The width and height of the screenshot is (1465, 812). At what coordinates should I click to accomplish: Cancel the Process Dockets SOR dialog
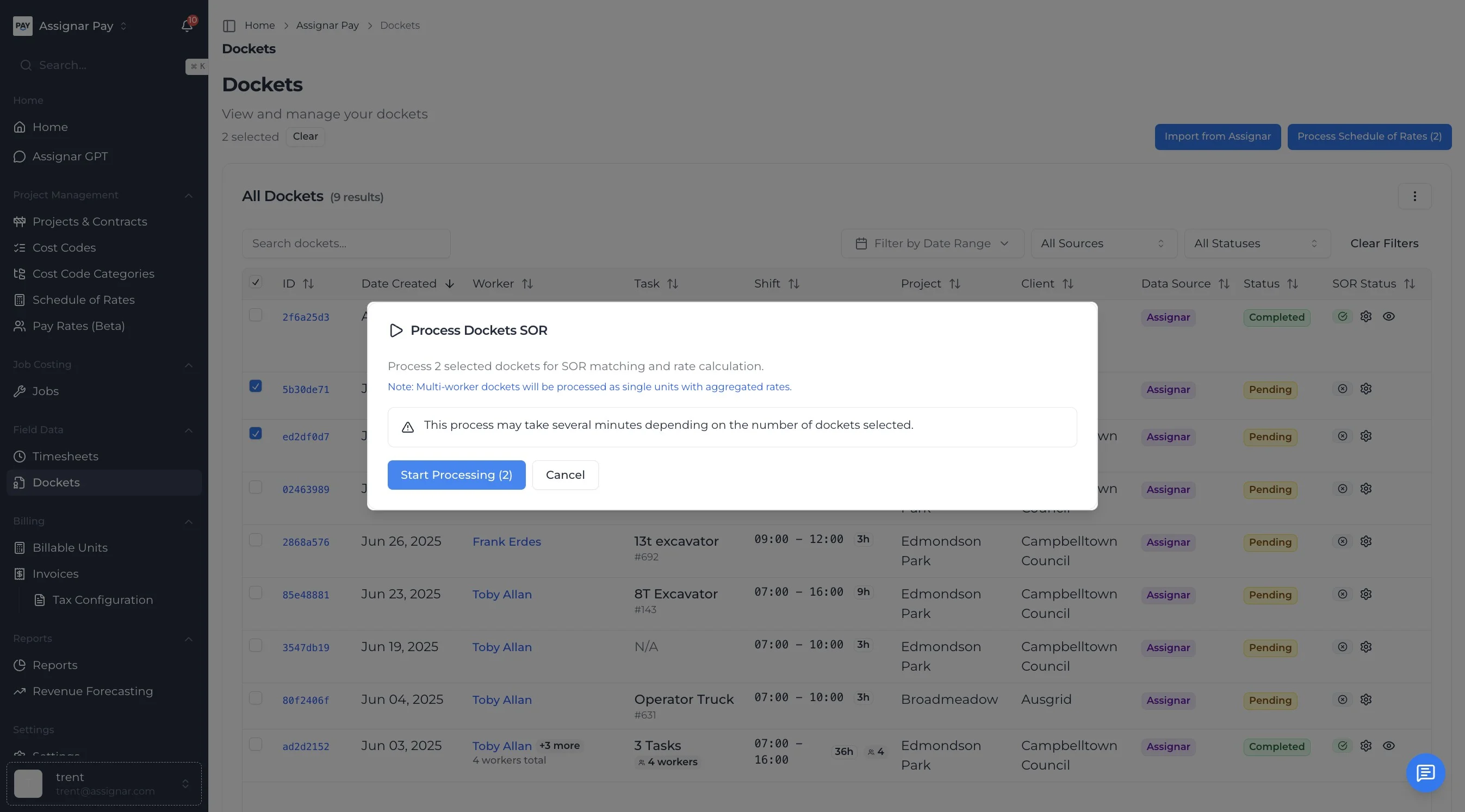click(x=564, y=475)
